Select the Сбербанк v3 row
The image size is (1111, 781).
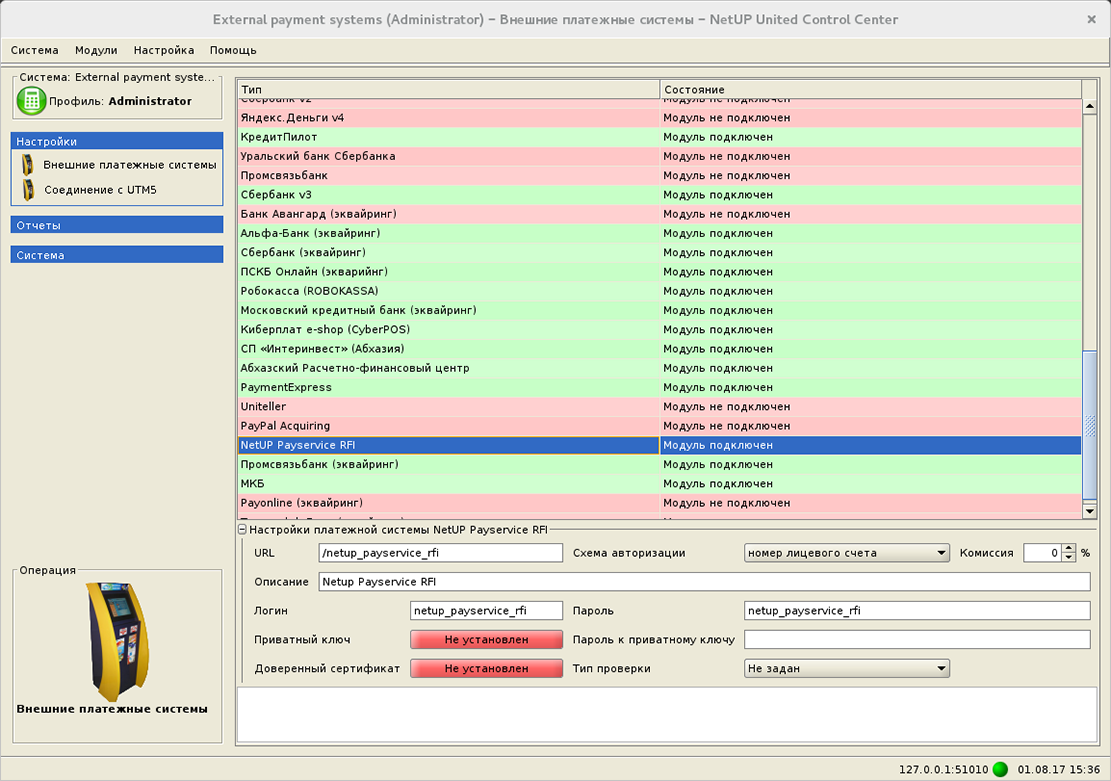click(x=660, y=195)
